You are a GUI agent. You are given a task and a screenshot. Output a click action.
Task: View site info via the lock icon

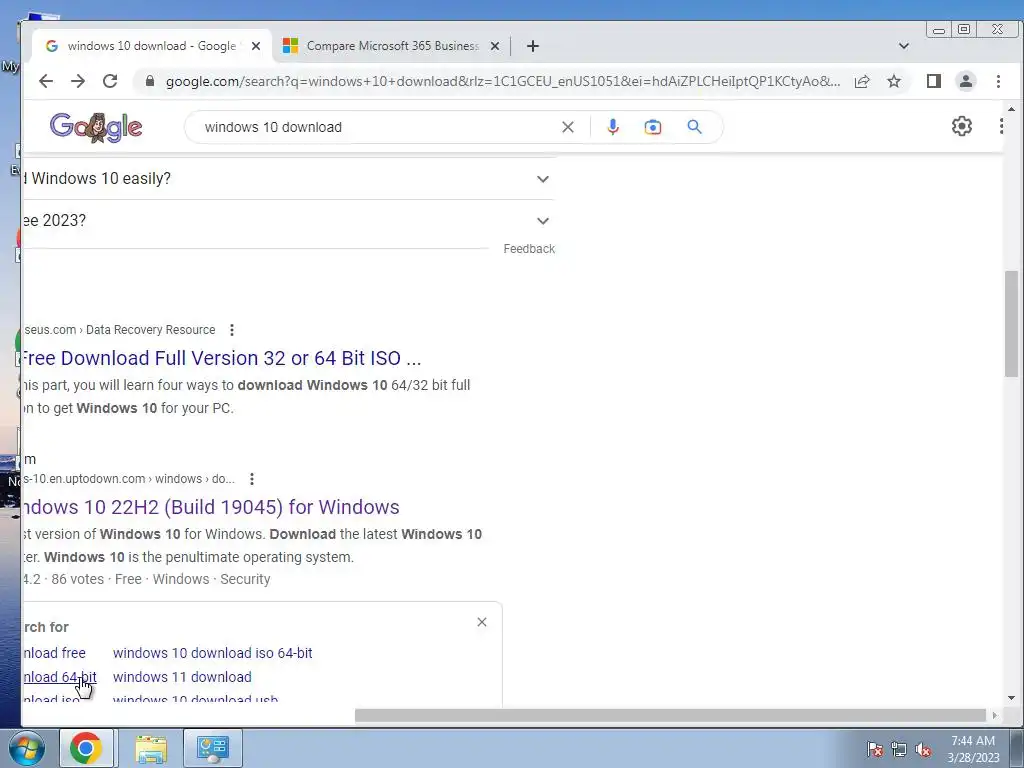click(x=150, y=81)
